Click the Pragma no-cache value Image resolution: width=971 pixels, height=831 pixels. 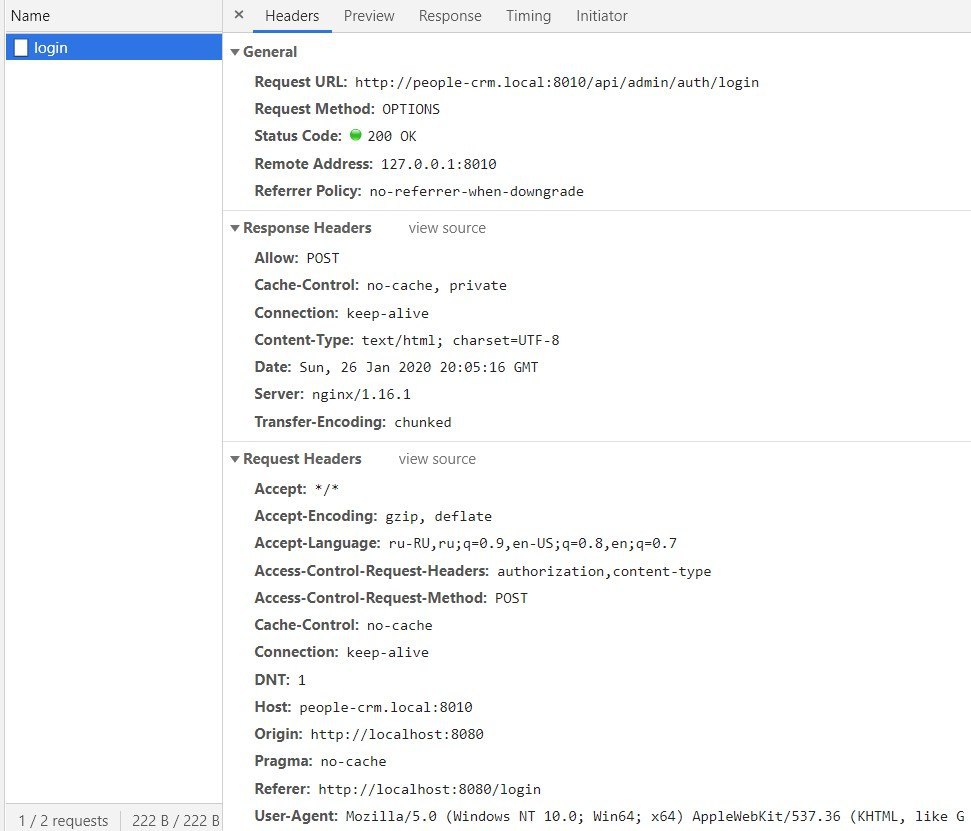pos(354,762)
